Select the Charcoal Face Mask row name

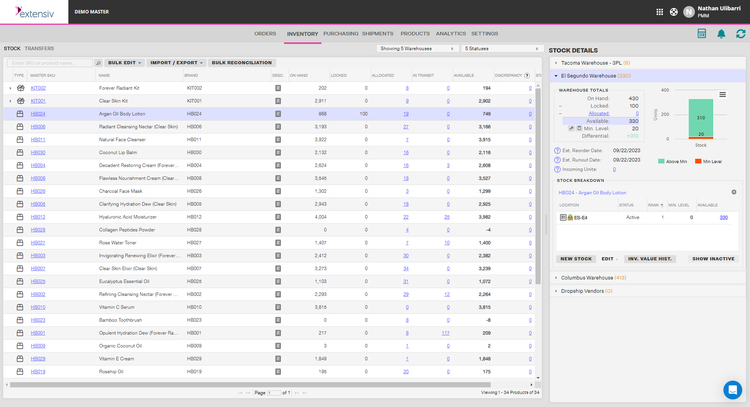[x=121, y=191]
